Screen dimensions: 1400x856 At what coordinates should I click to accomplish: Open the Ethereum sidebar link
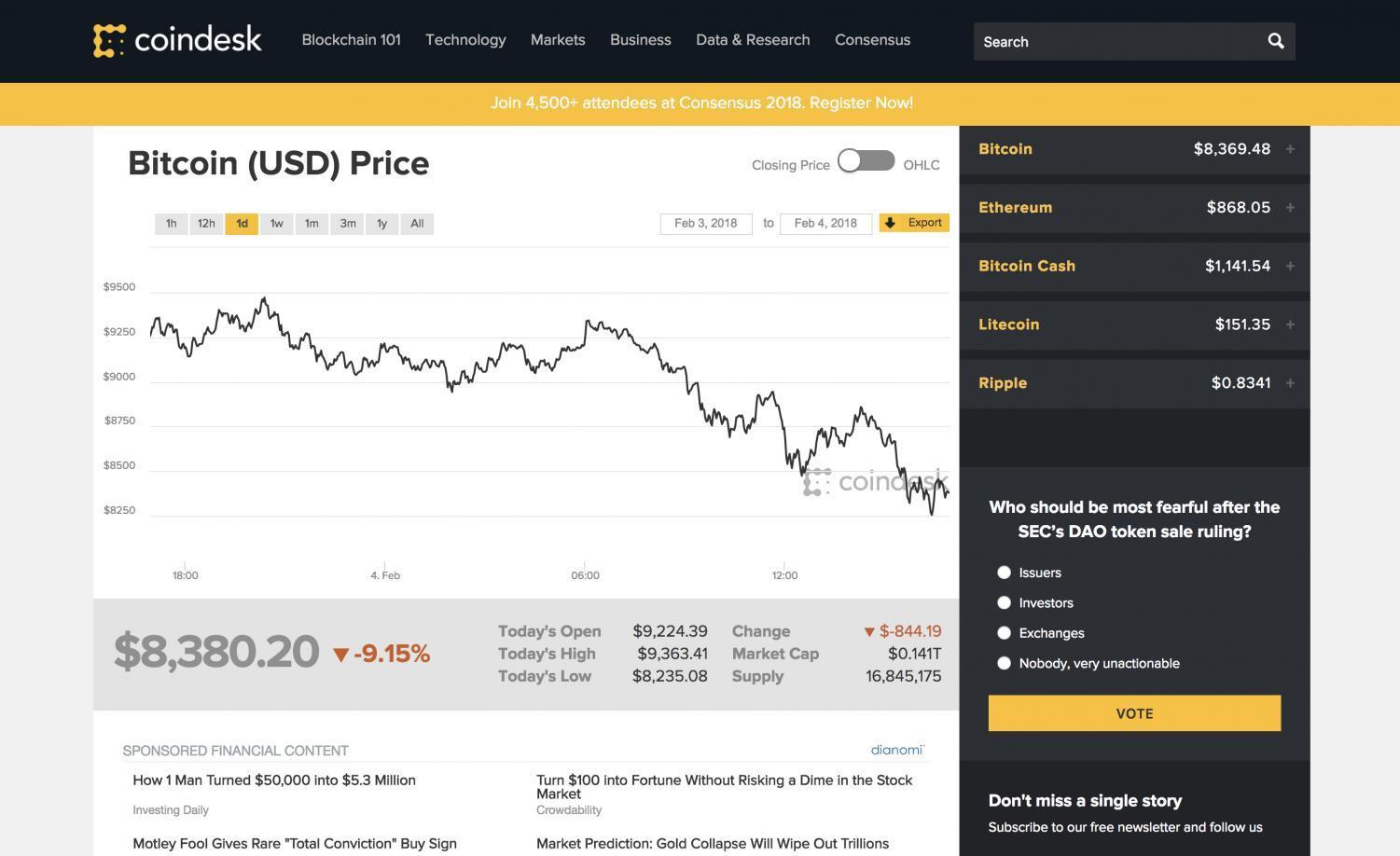(x=1015, y=208)
